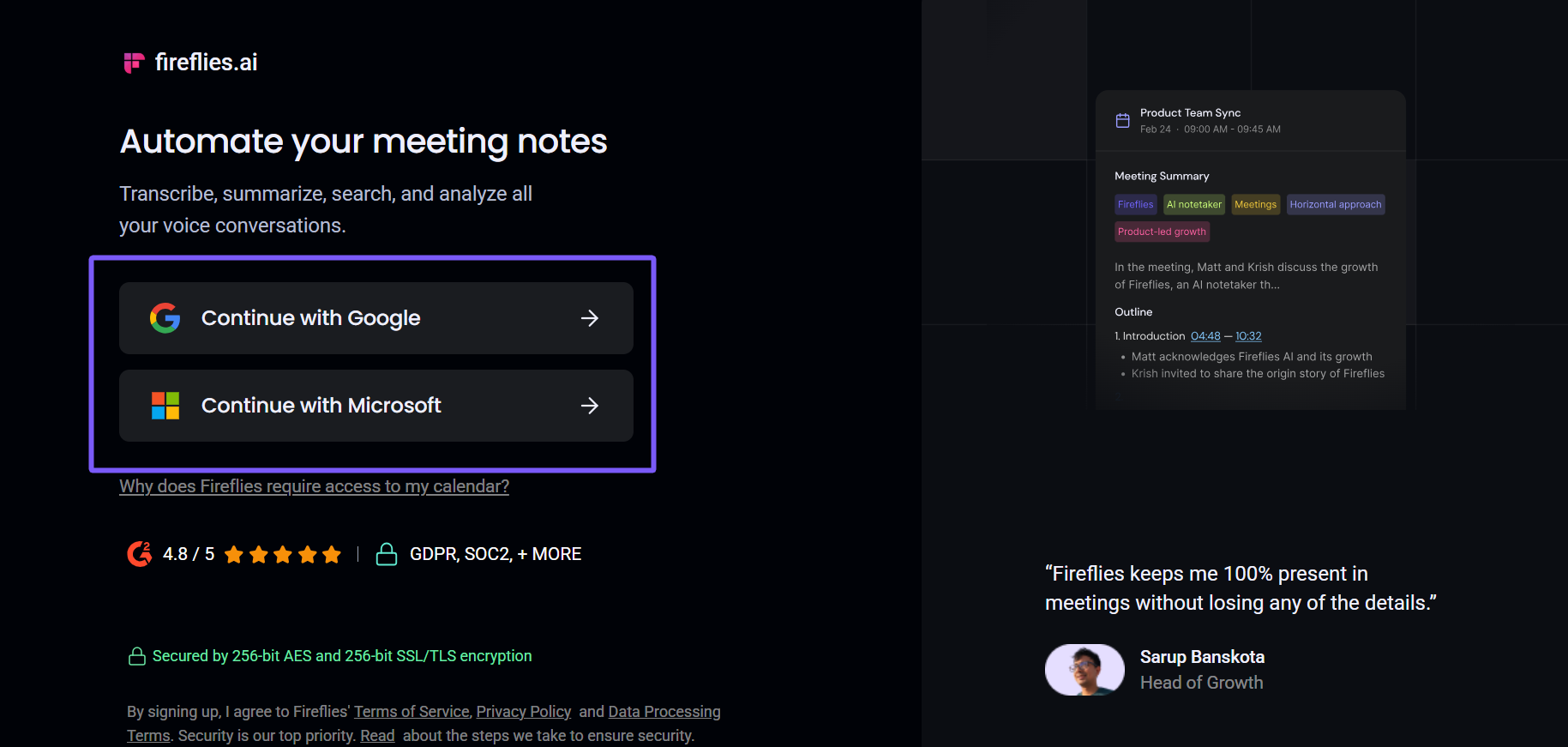Viewport: 1568px width, 747px height.
Task: Select the Product-led growth tag
Action: (1162, 232)
